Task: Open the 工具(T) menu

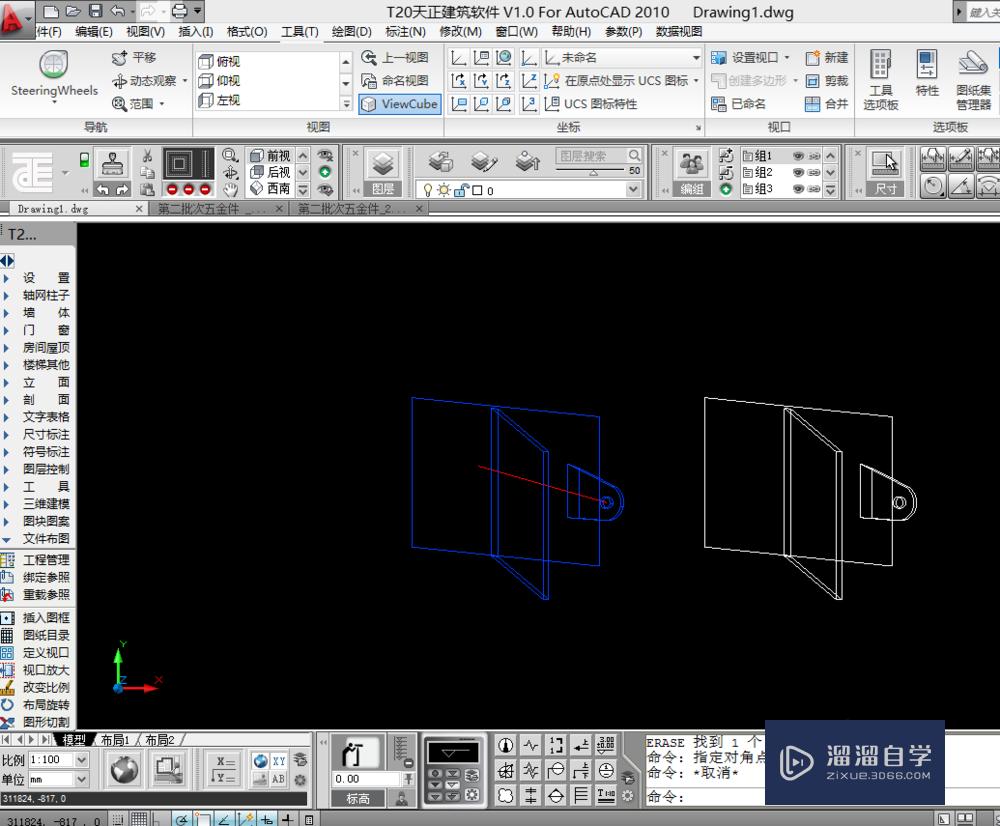Action: (x=300, y=31)
